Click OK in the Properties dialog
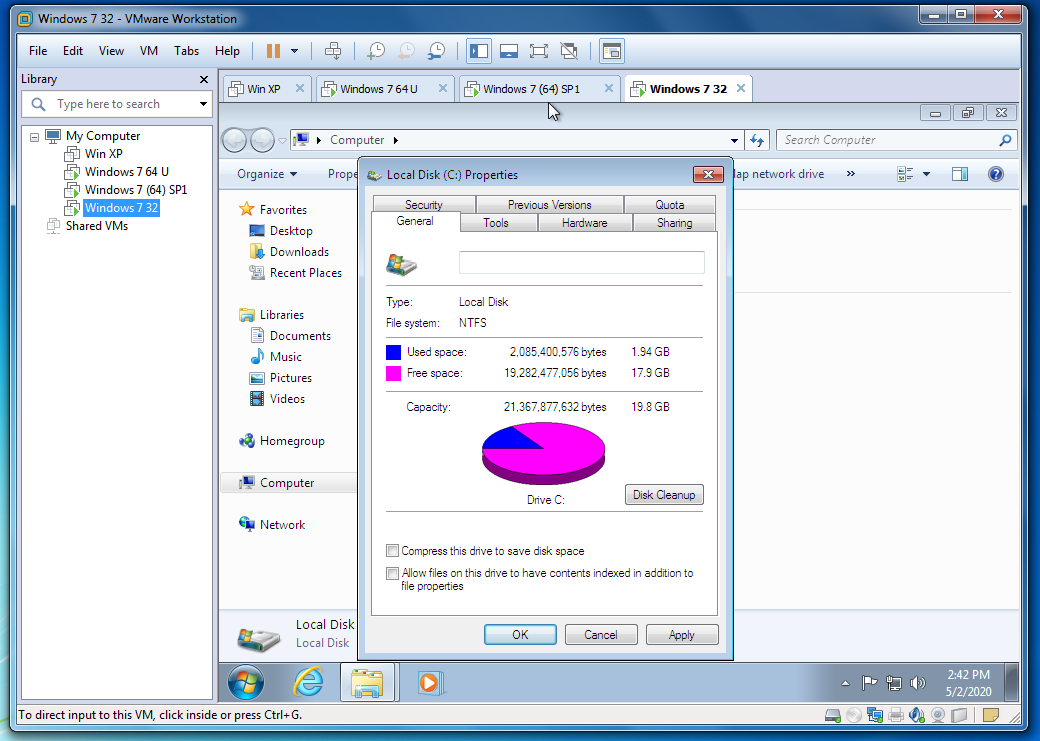 (520, 635)
